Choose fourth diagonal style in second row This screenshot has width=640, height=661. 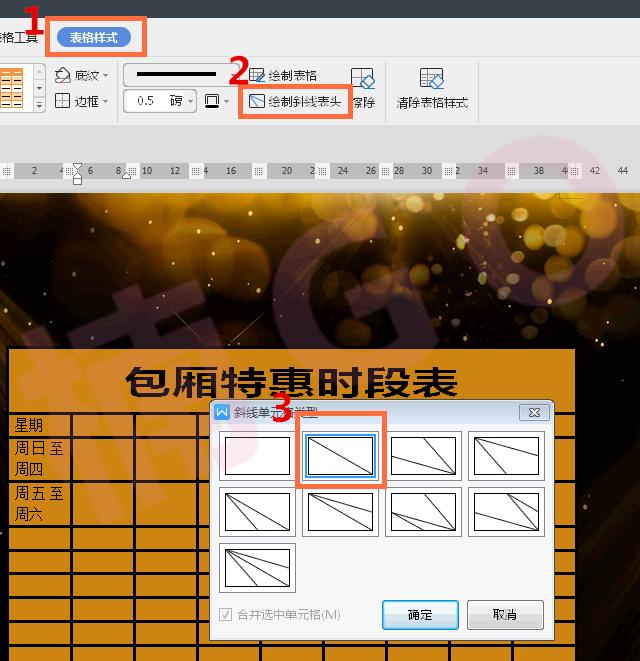point(506,512)
